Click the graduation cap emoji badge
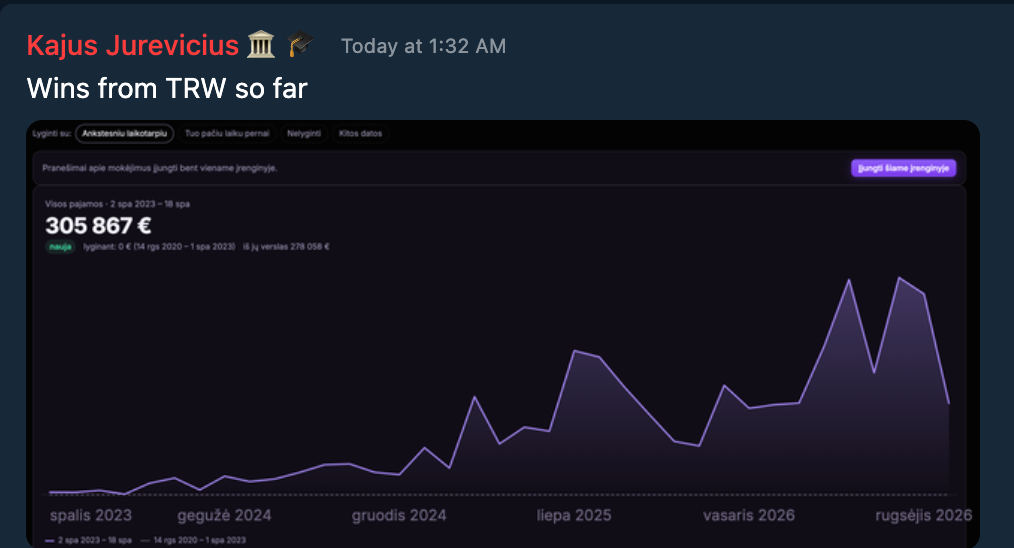Viewport: 1014px width, 548px height. (300, 45)
